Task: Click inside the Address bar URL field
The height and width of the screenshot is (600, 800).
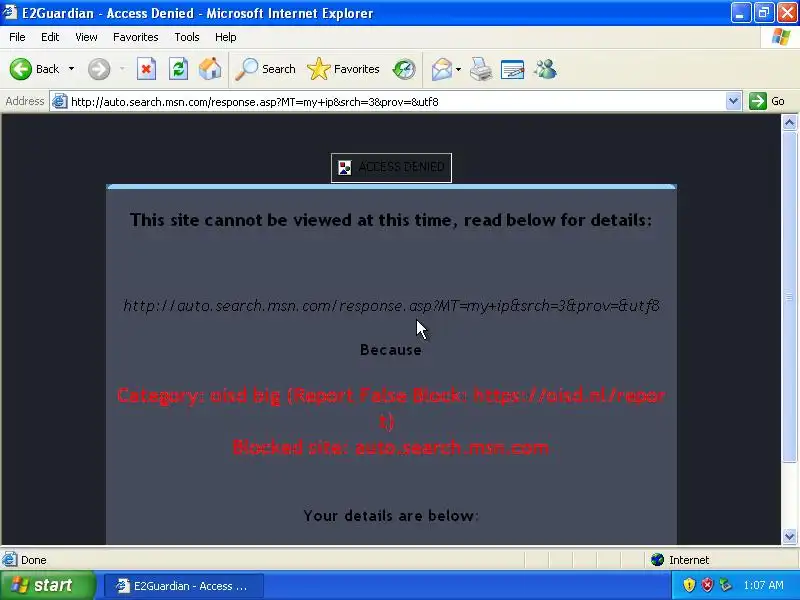Action: (x=395, y=102)
